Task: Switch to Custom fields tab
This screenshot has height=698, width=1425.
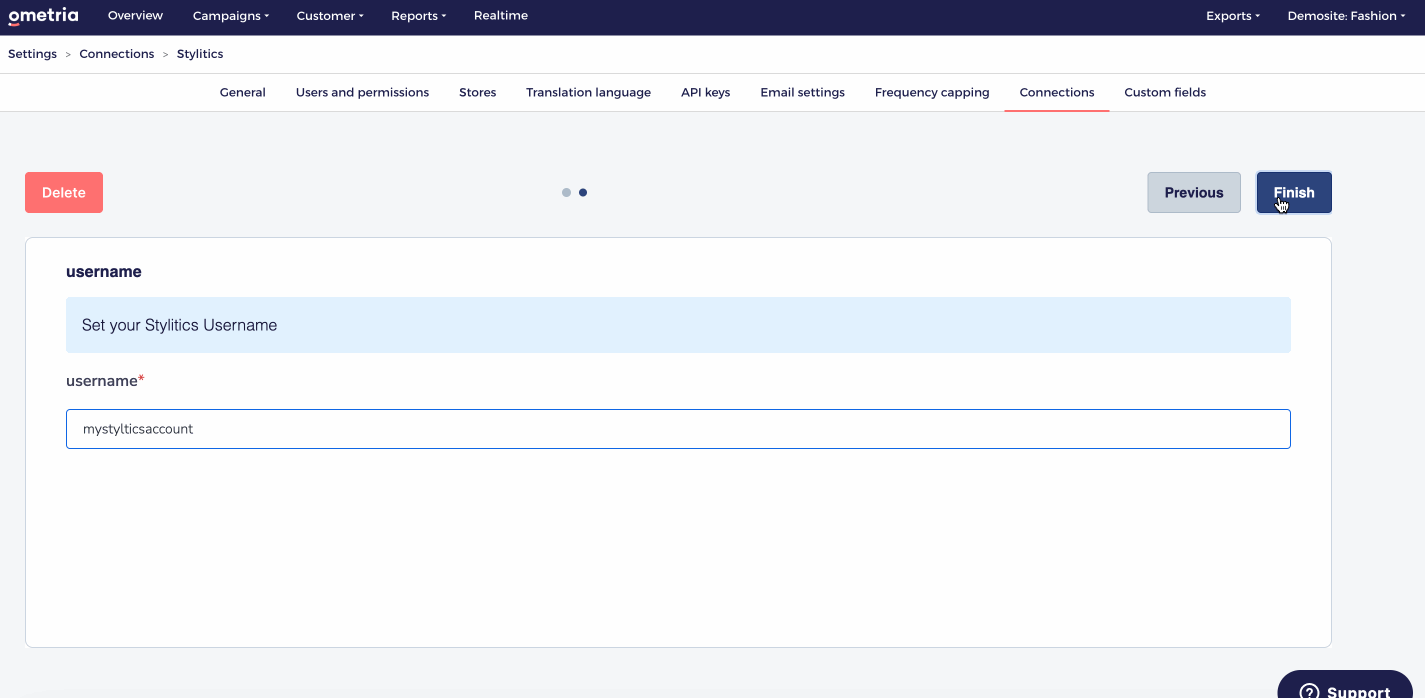Action: (x=1165, y=92)
